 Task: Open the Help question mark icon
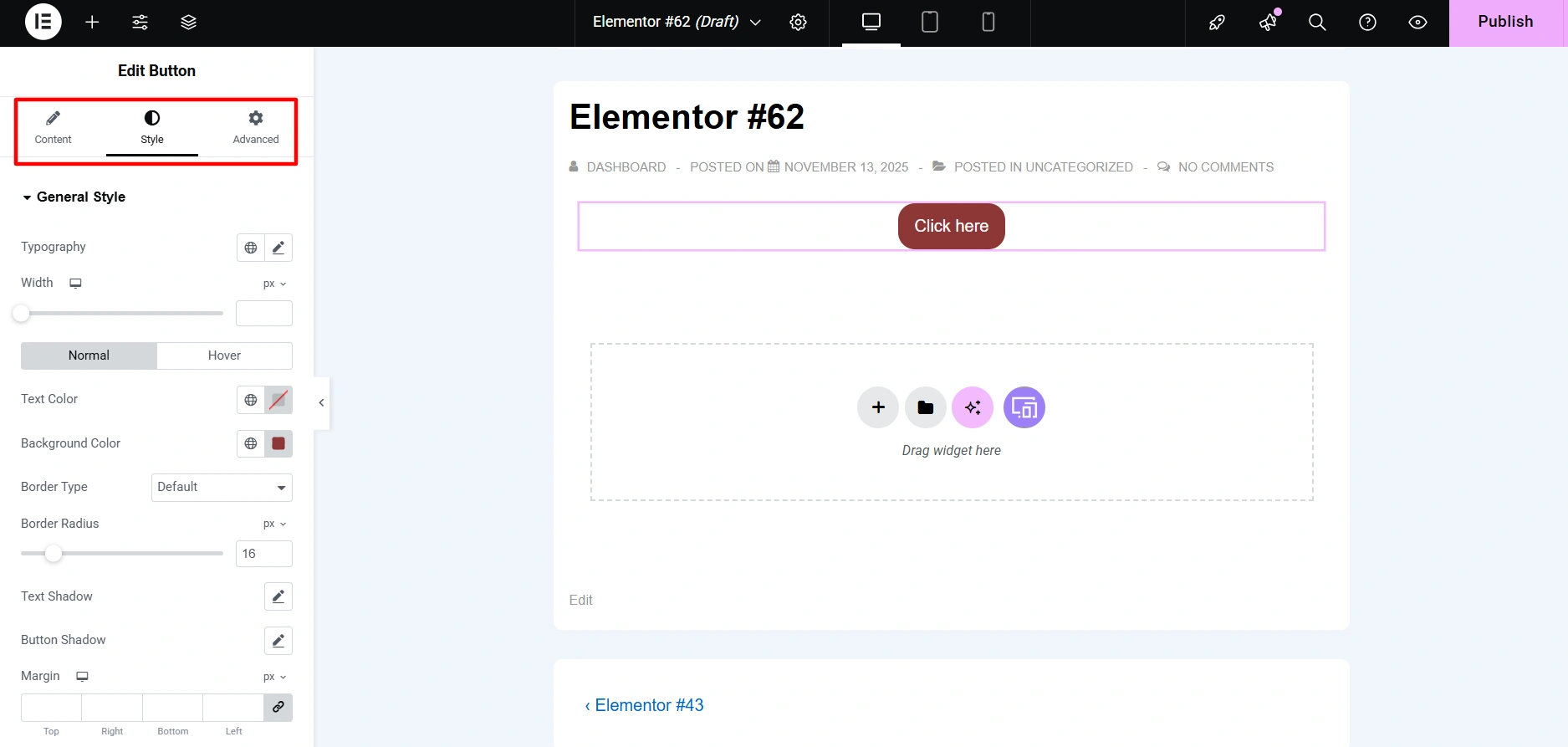pos(1367,23)
